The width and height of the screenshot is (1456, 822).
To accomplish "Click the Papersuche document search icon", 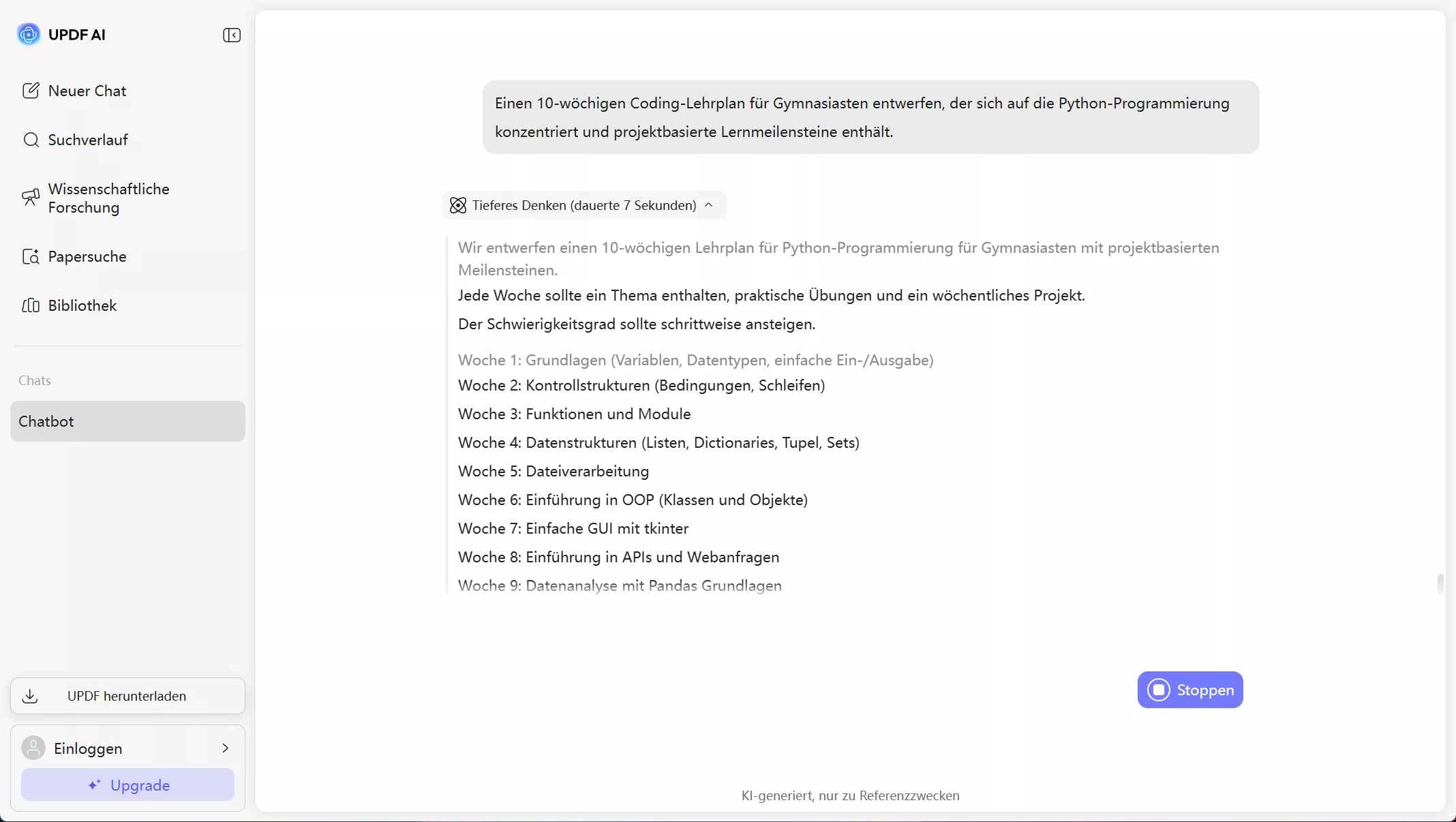I will (31, 256).
